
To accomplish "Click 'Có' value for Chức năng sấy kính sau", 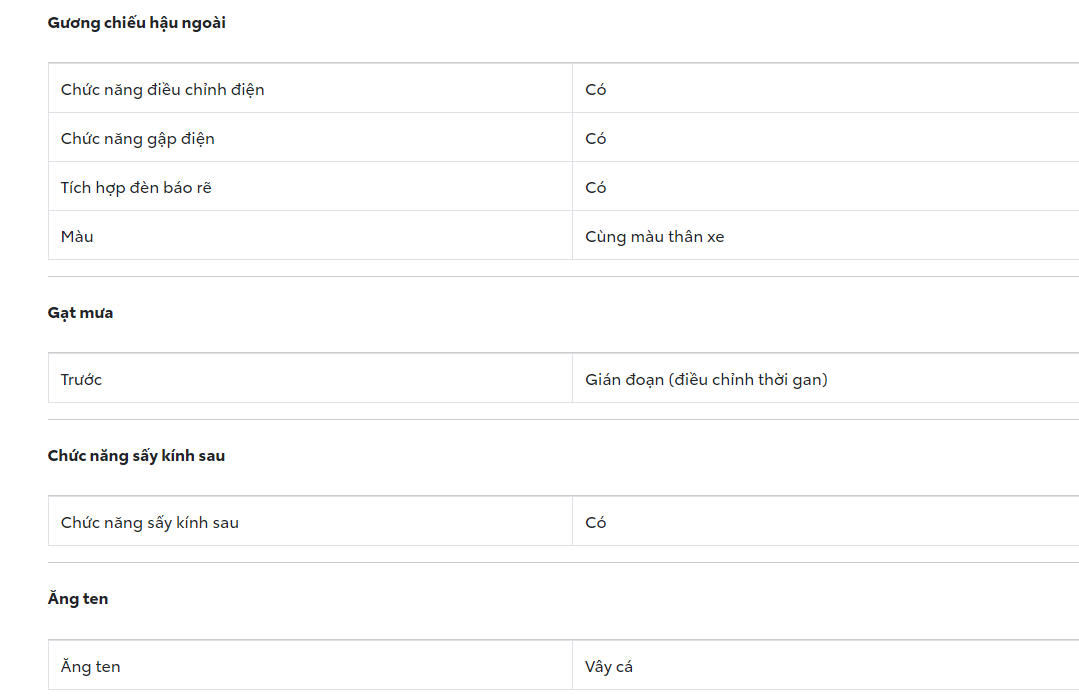I will [x=596, y=523].
